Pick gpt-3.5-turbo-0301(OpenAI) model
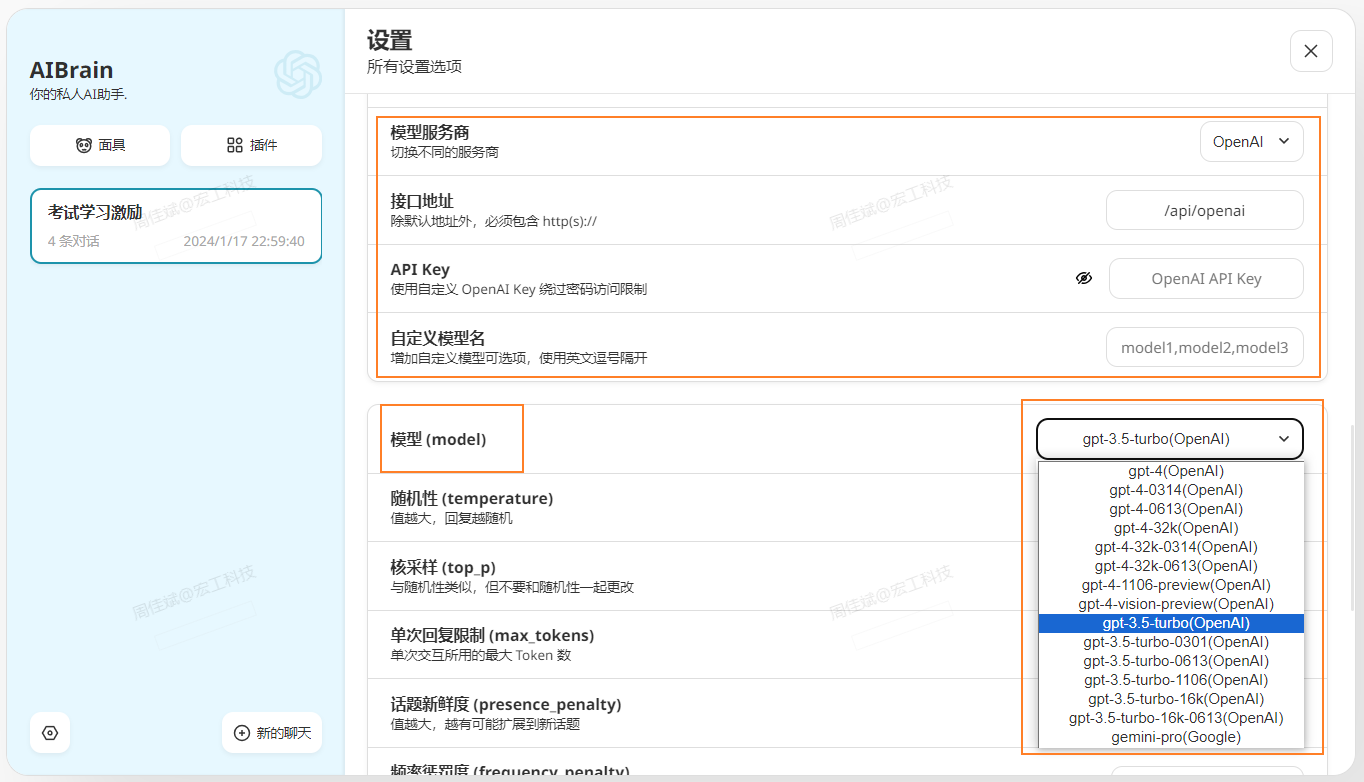 1171,642
